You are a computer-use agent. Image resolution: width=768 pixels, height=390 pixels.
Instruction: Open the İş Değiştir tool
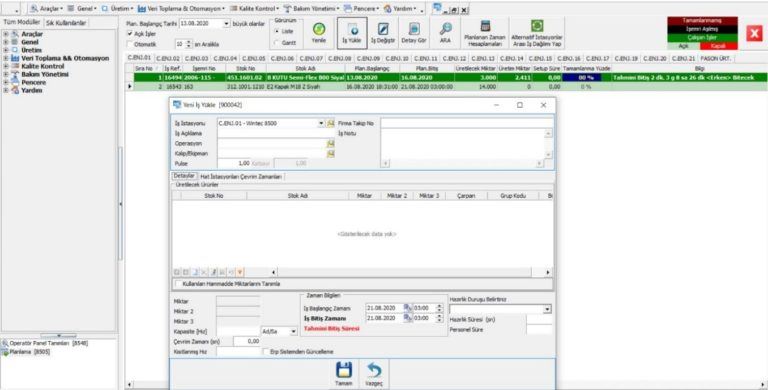point(383,30)
